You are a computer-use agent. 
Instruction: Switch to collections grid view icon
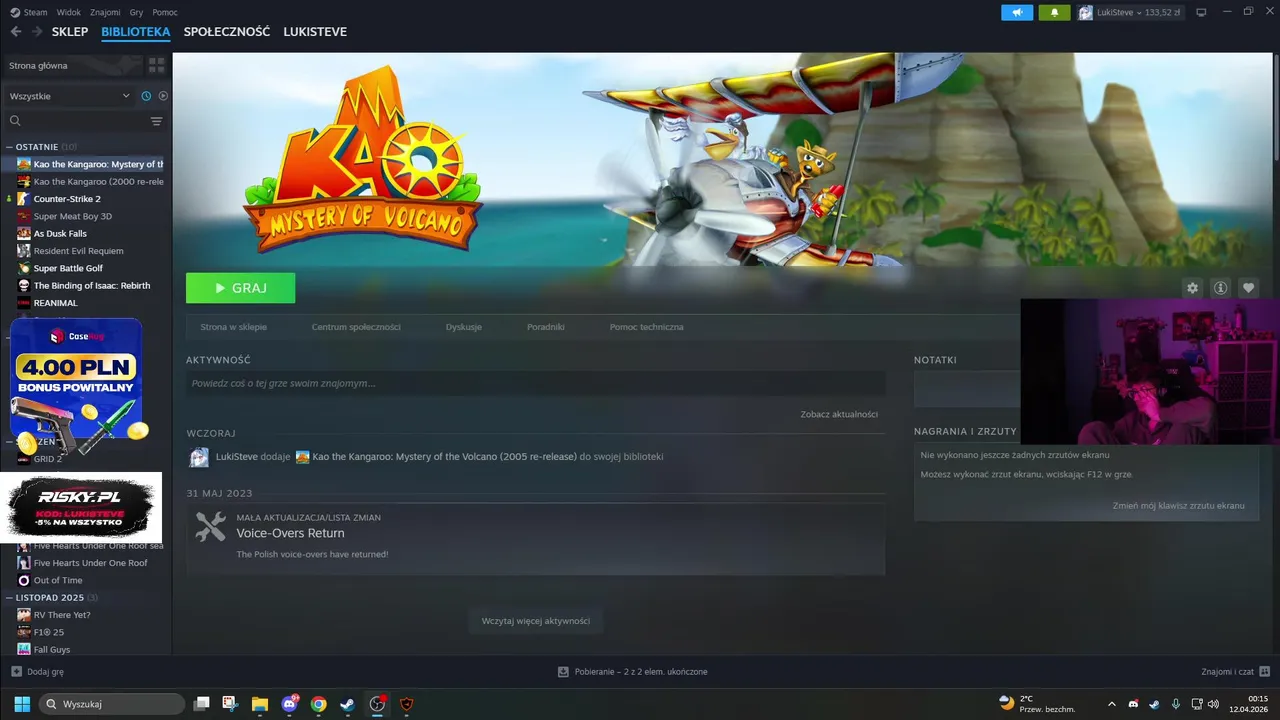coord(156,65)
